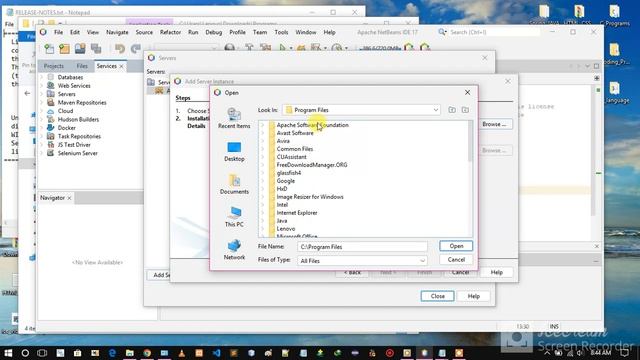Open Windows Start menu
The width and height of the screenshot is (640, 360).
8,353
